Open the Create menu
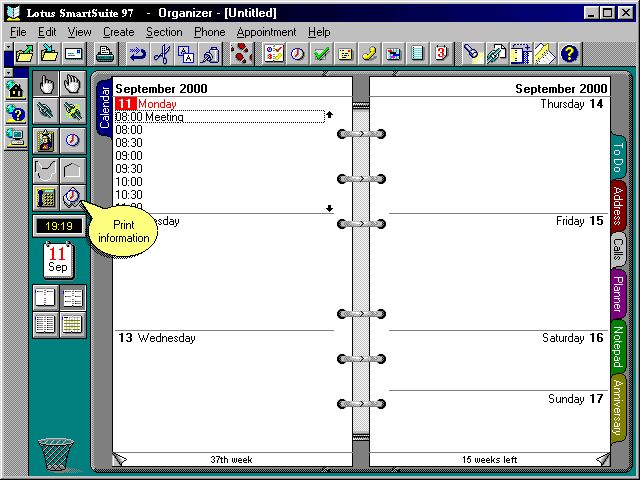640x480 pixels. point(118,32)
